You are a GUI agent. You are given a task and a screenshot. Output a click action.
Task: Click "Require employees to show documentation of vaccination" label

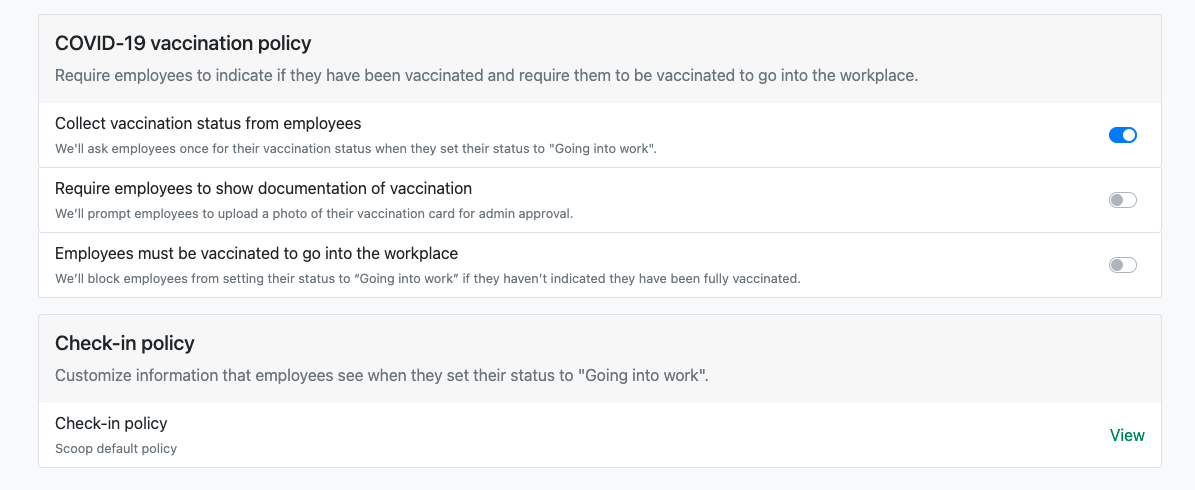pos(263,188)
